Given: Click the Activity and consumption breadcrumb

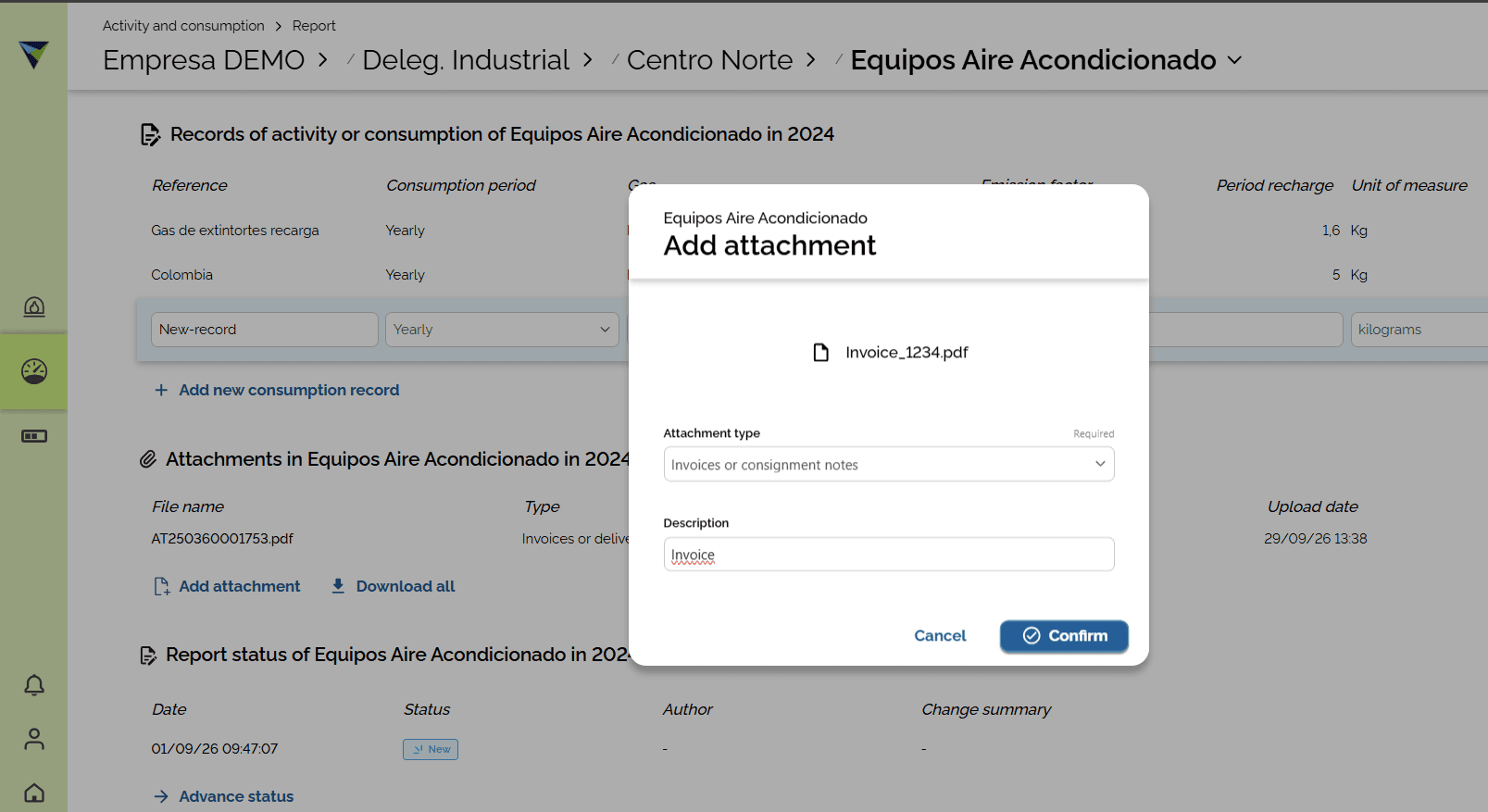Looking at the screenshot, I should (x=183, y=26).
